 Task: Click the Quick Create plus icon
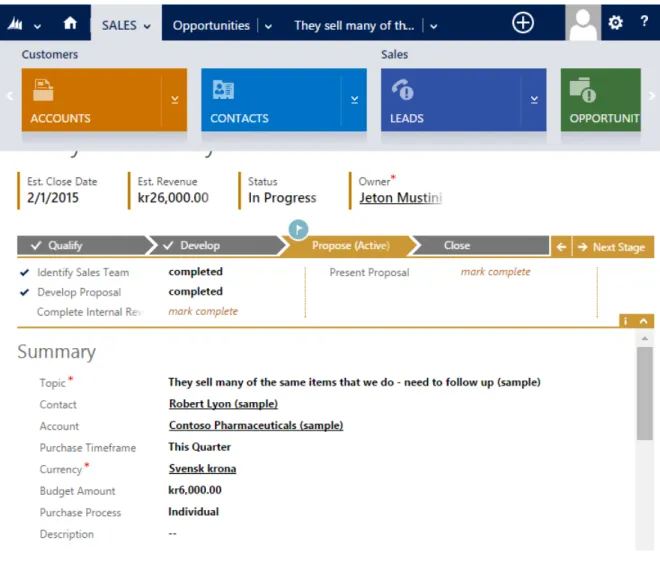tap(523, 23)
